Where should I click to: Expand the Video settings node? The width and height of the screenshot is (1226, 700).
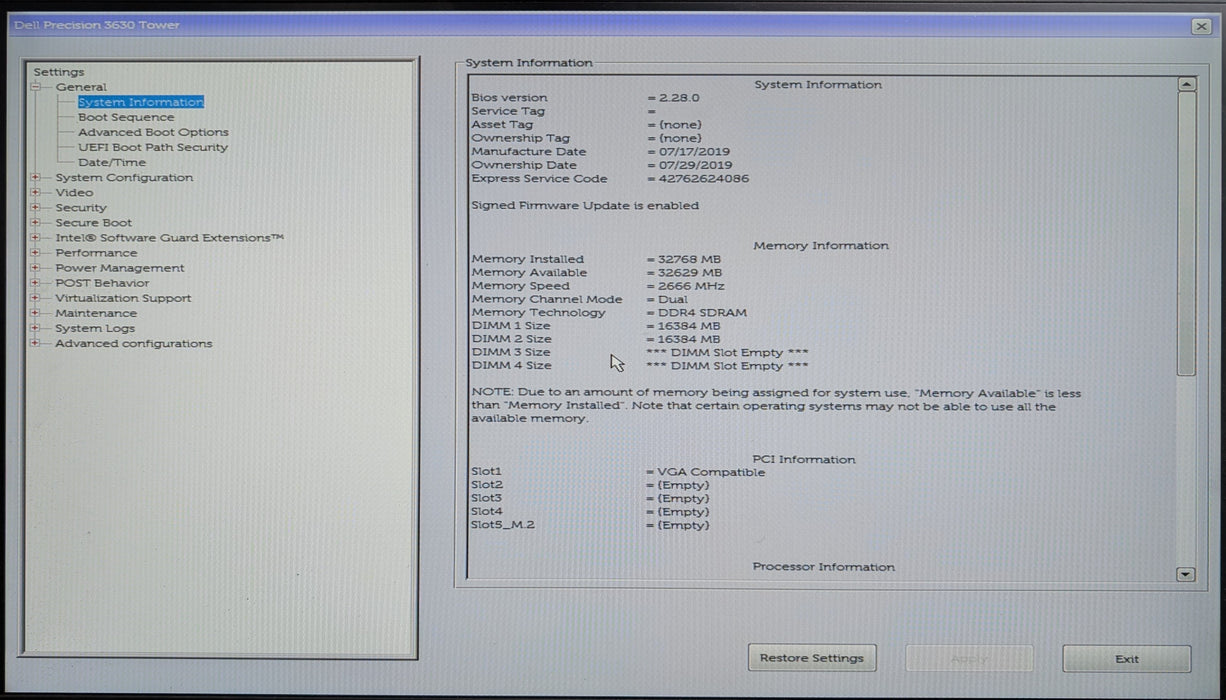tap(35, 192)
